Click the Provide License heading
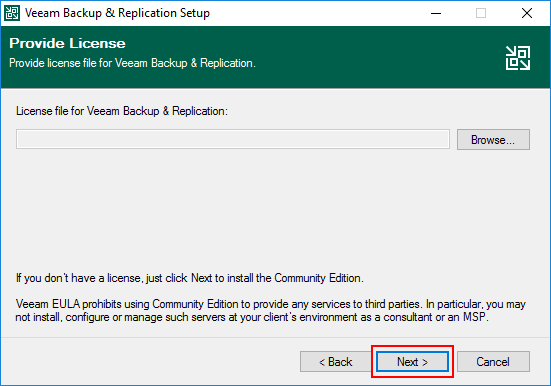Screen dimensions: 551x386 [67, 43]
